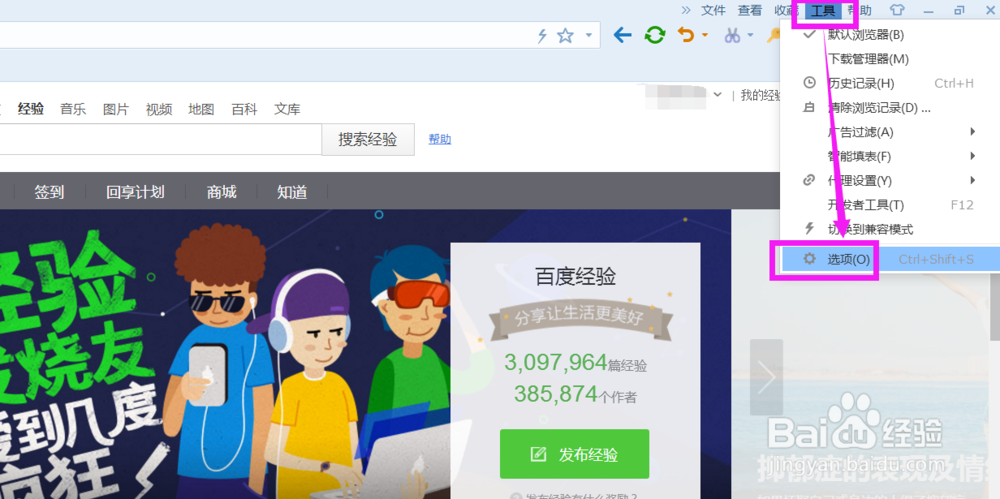
Task: Click the 帮助 link beside search
Action: coord(440,139)
